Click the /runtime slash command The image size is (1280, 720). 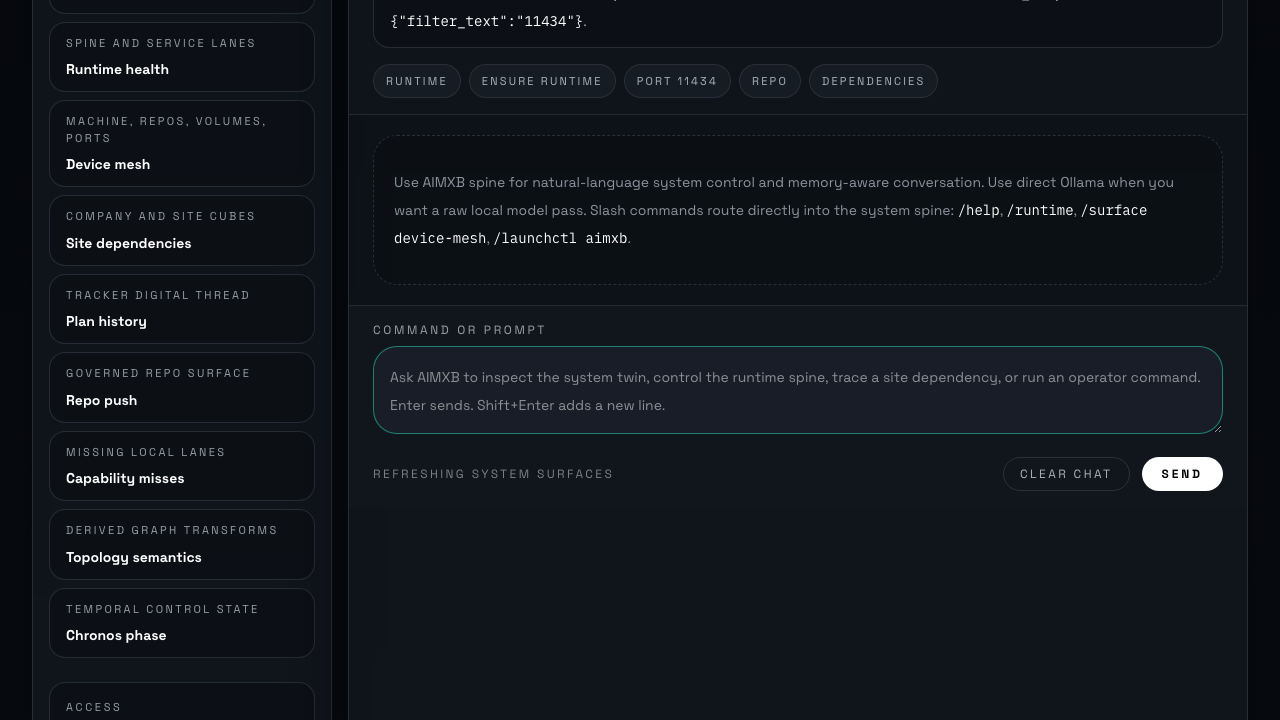pos(1041,211)
